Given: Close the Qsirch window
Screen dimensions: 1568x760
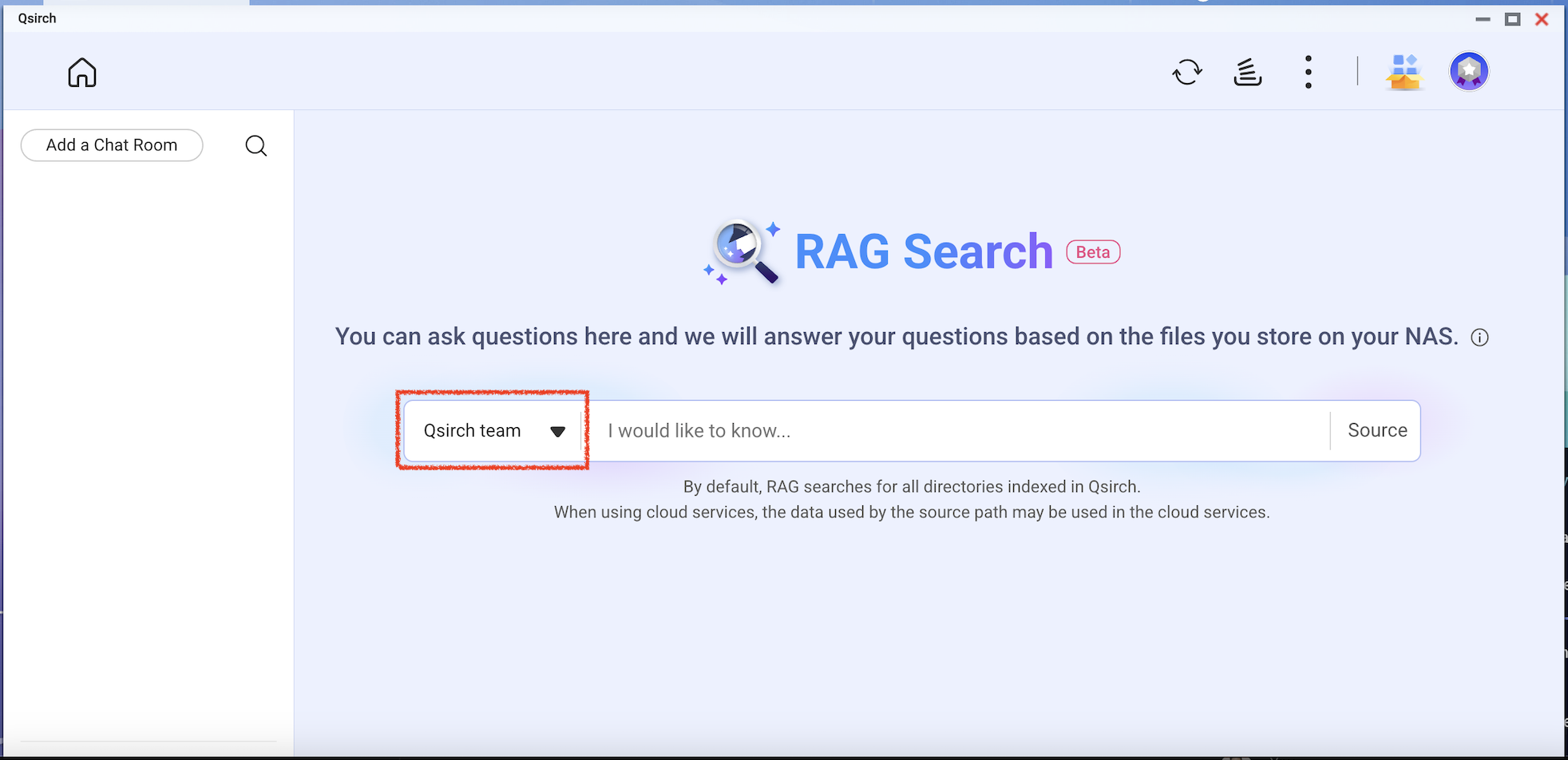Looking at the screenshot, I should tap(1542, 18).
